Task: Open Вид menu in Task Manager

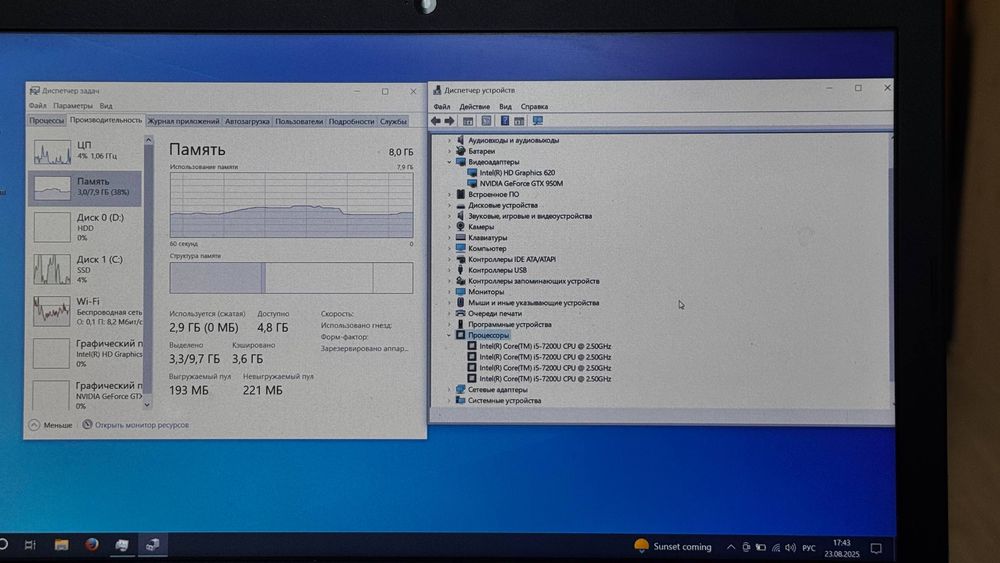Action: [x=106, y=106]
